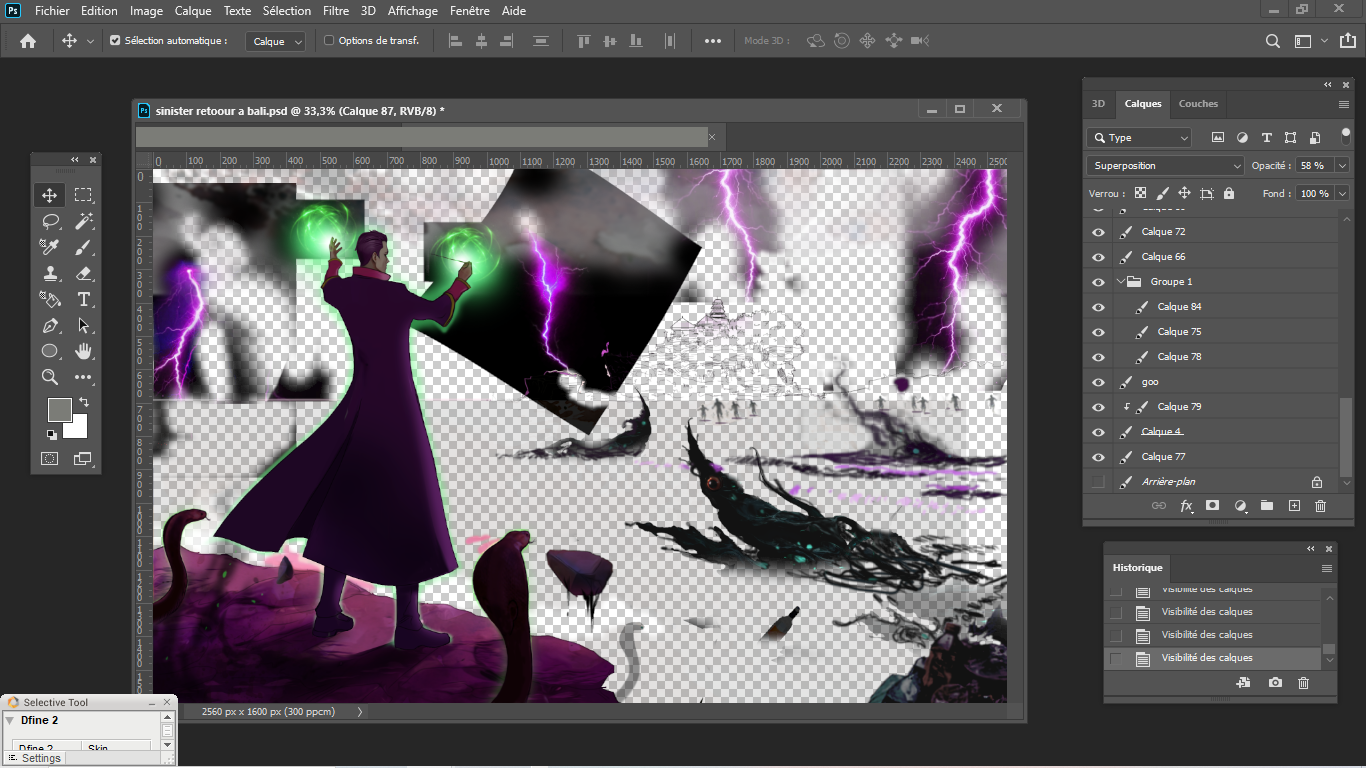Hide the goo layer
The width and height of the screenshot is (1366, 768).
1098,382
